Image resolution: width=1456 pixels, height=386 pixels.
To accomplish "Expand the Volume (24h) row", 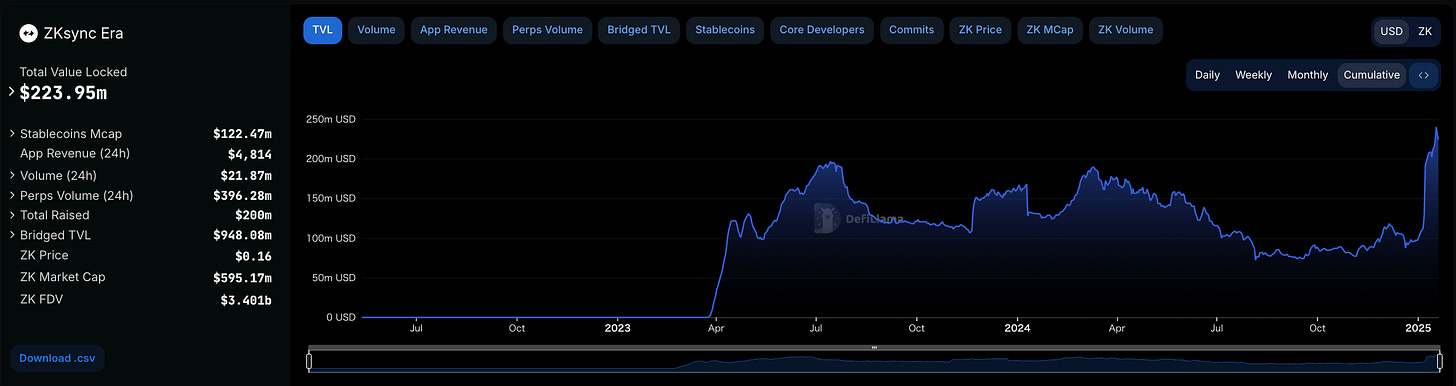I will (12, 175).
